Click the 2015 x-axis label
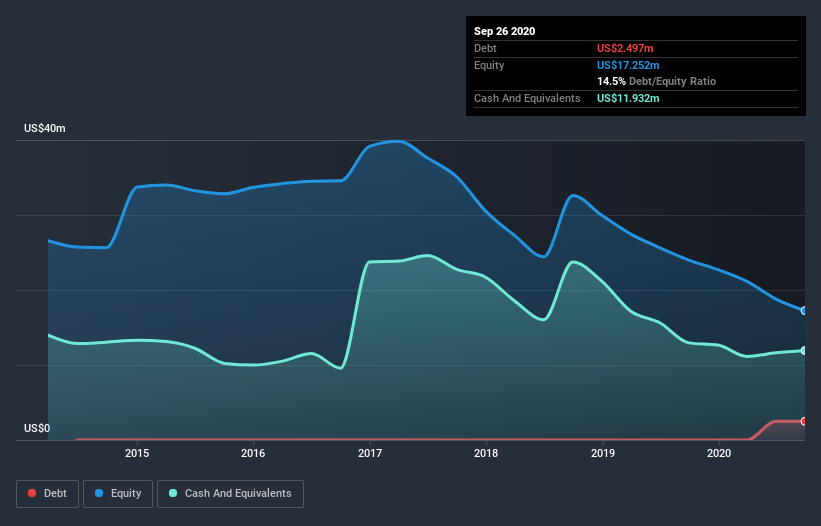Image resolution: width=821 pixels, height=526 pixels. (x=137, y=453)
